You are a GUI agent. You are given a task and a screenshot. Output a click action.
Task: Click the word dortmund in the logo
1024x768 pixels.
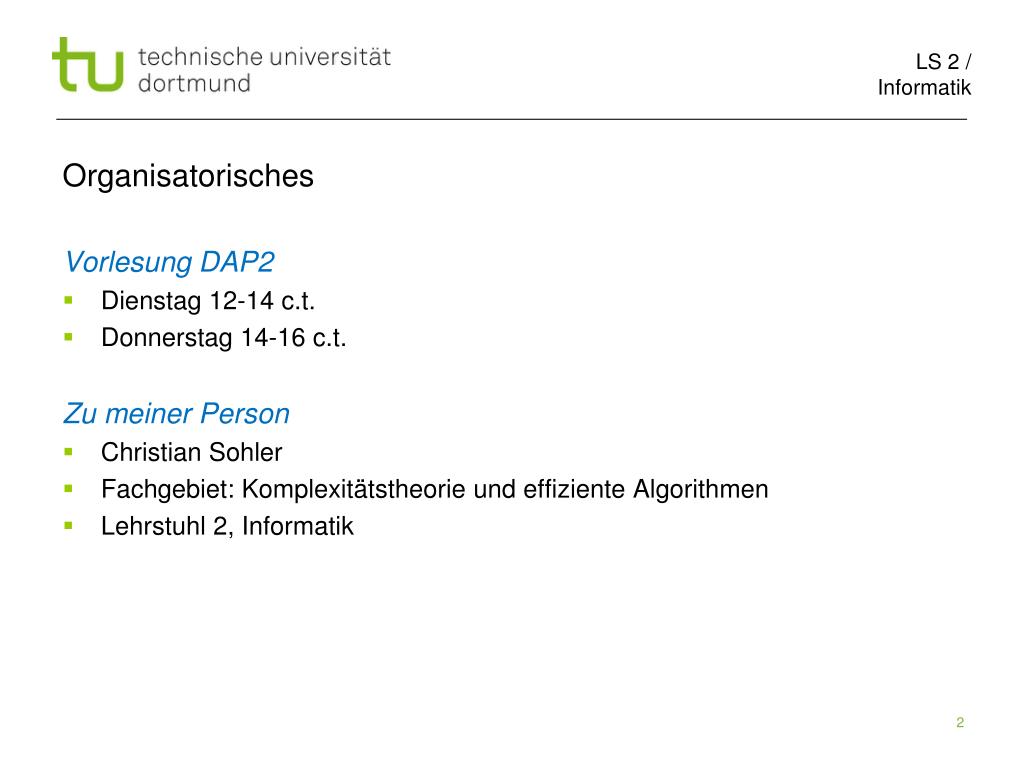coord(195,84)
